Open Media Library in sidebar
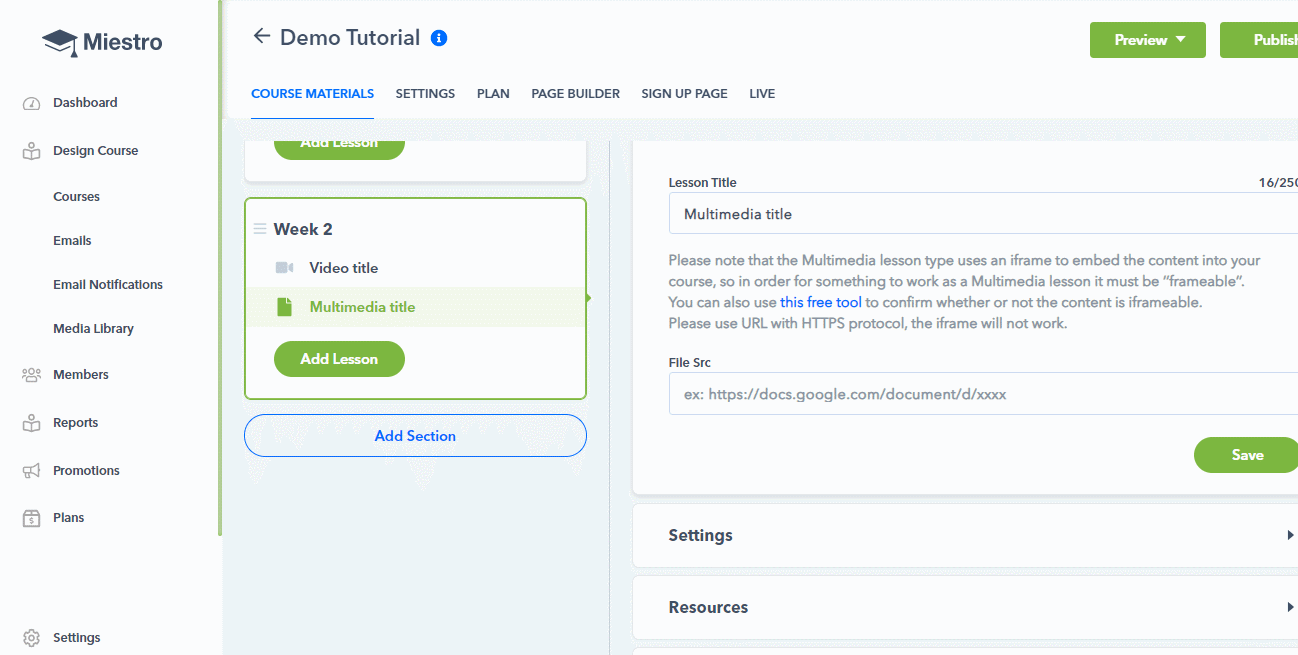 tap(93, 329)
